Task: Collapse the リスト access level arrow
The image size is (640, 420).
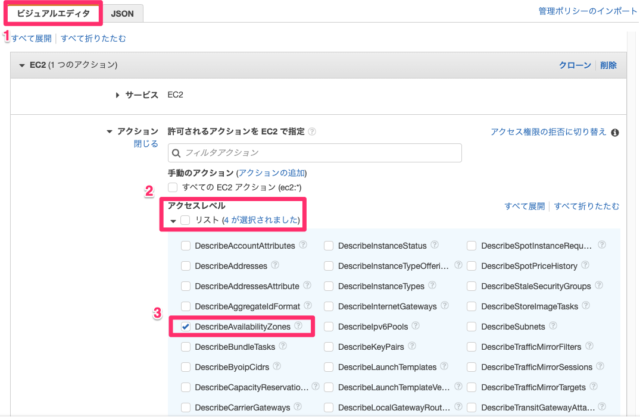Action: (x=173, y=221)
